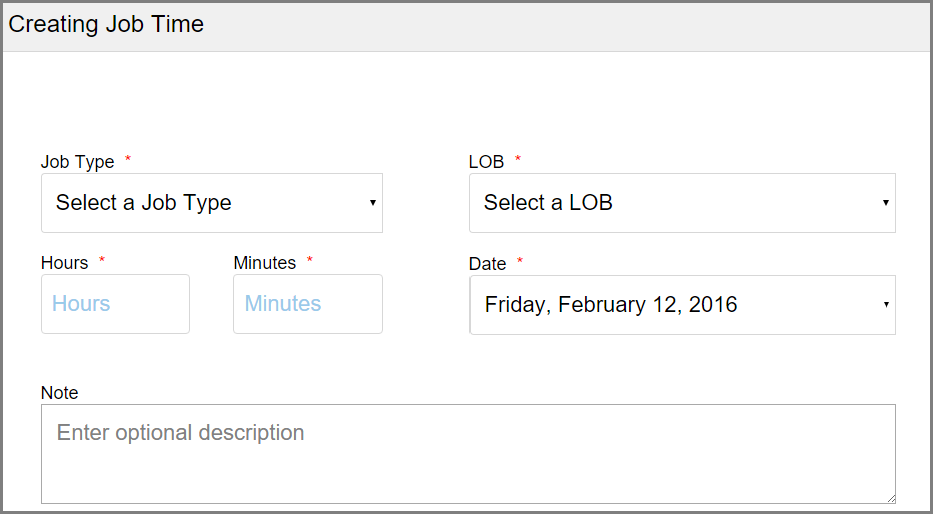
Task: Click the 'Creating Job Time' header title
Action: pos(106,25)
